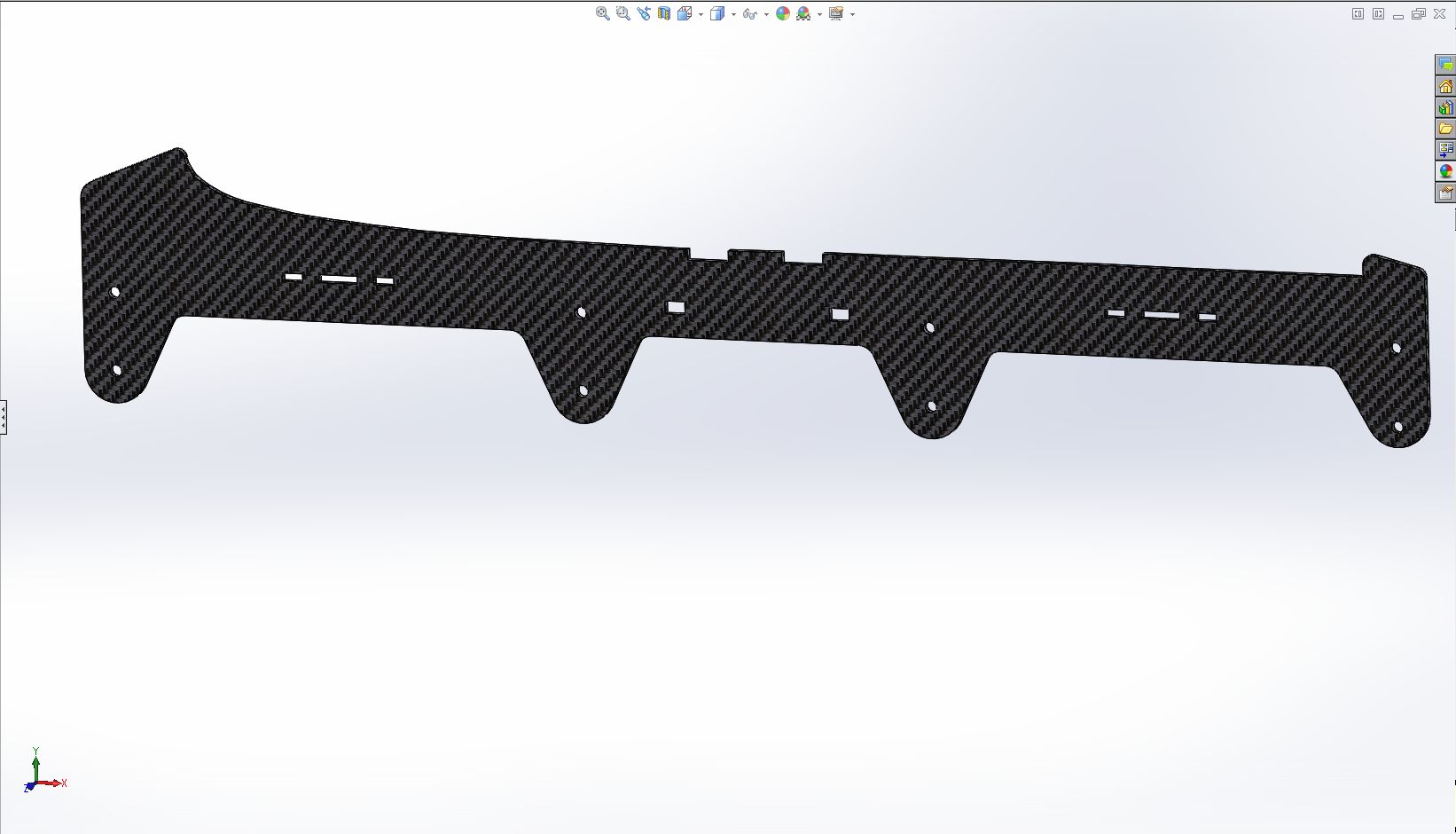Click the Display Style cube icon
The height and width of the screenshot is (834, 1456).
pyautogui.click(x=717, y=13)
